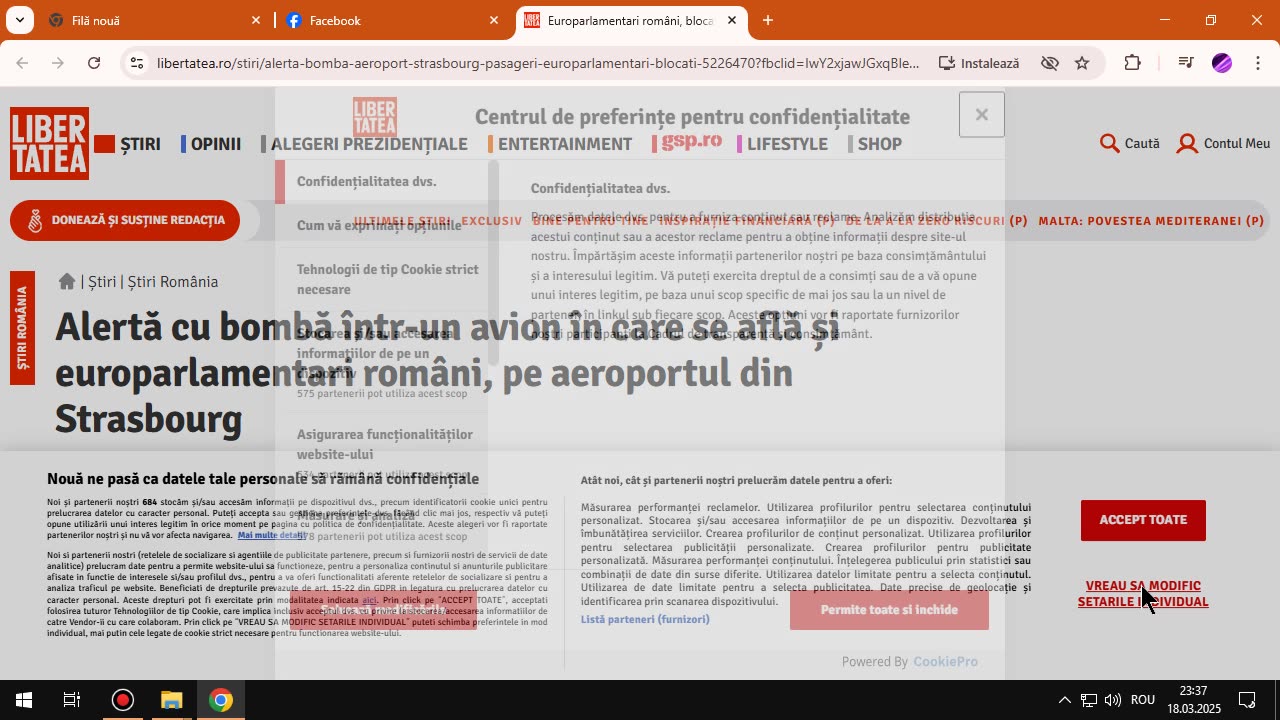Close the Facebook tab
Image resolution: width=1280 pixels, height=720 pixels.
click(x=494, y=20)
